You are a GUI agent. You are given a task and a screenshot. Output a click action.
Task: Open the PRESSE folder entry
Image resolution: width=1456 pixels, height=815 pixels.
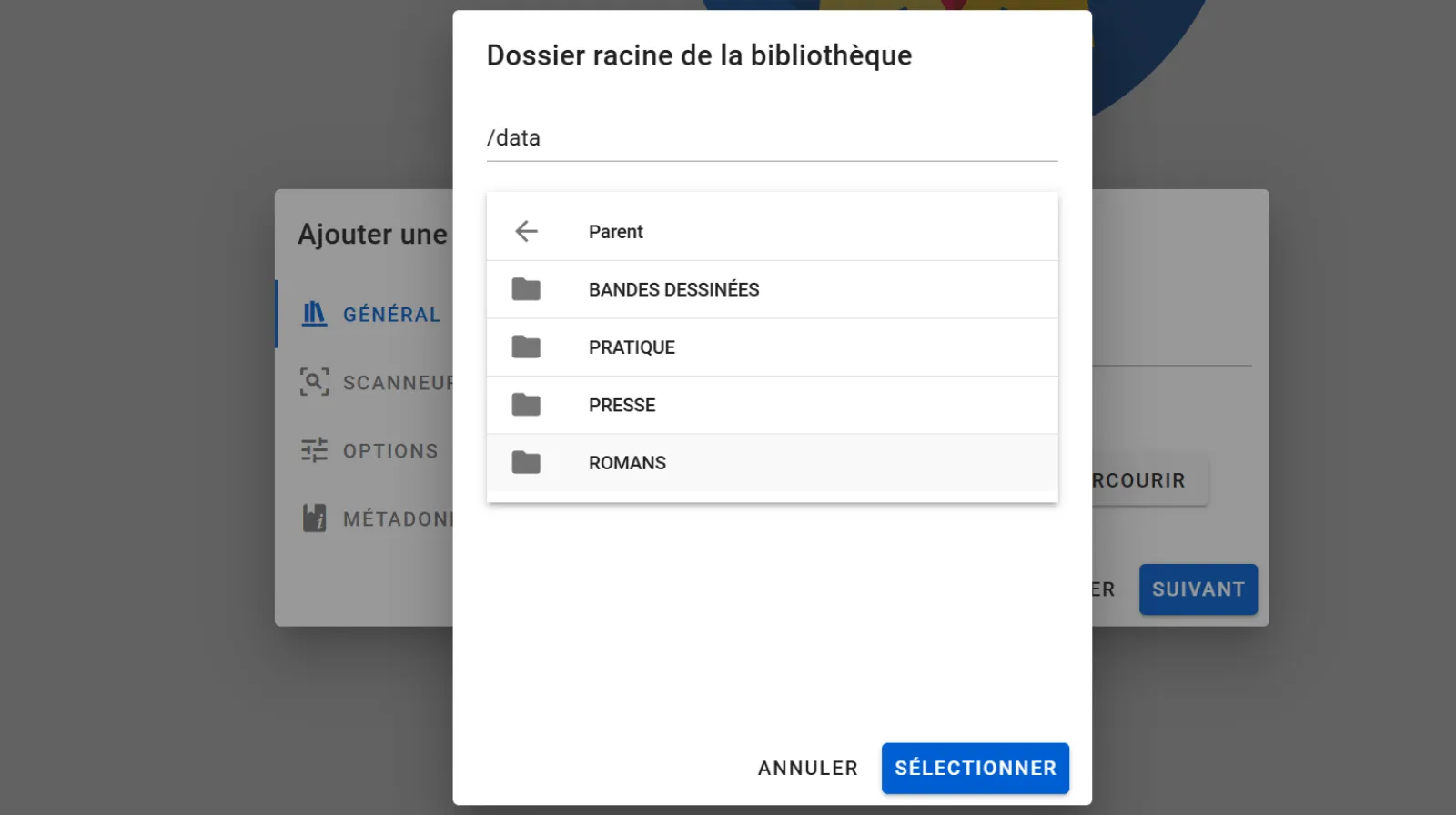(622, 405)
